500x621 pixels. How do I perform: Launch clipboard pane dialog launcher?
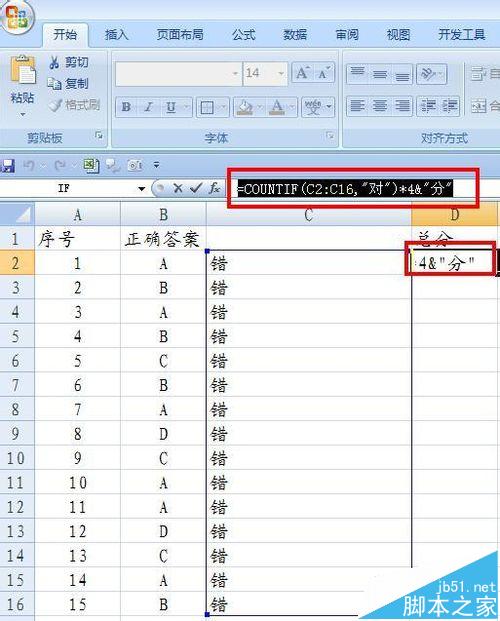point(99,136)
